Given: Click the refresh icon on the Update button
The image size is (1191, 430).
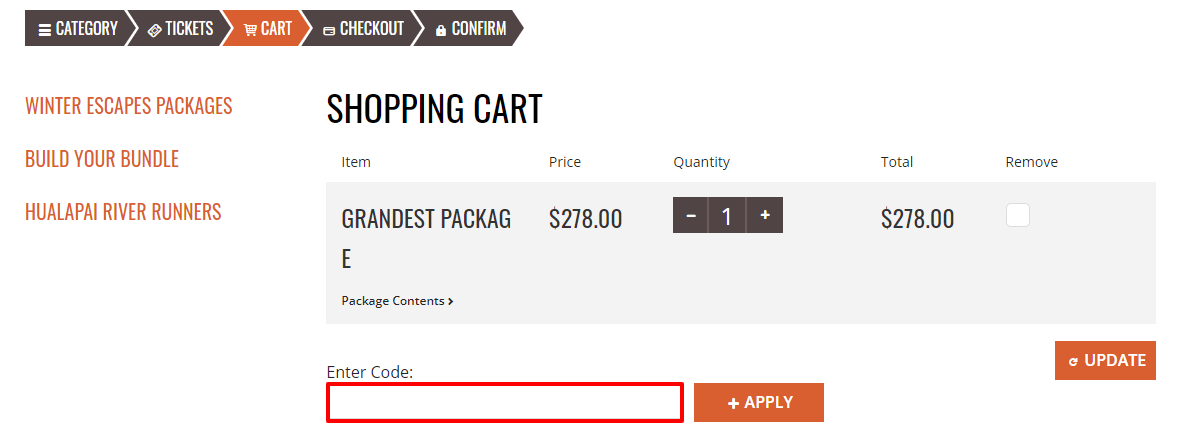Looking at the screenshot, I should click(1073, 362).
